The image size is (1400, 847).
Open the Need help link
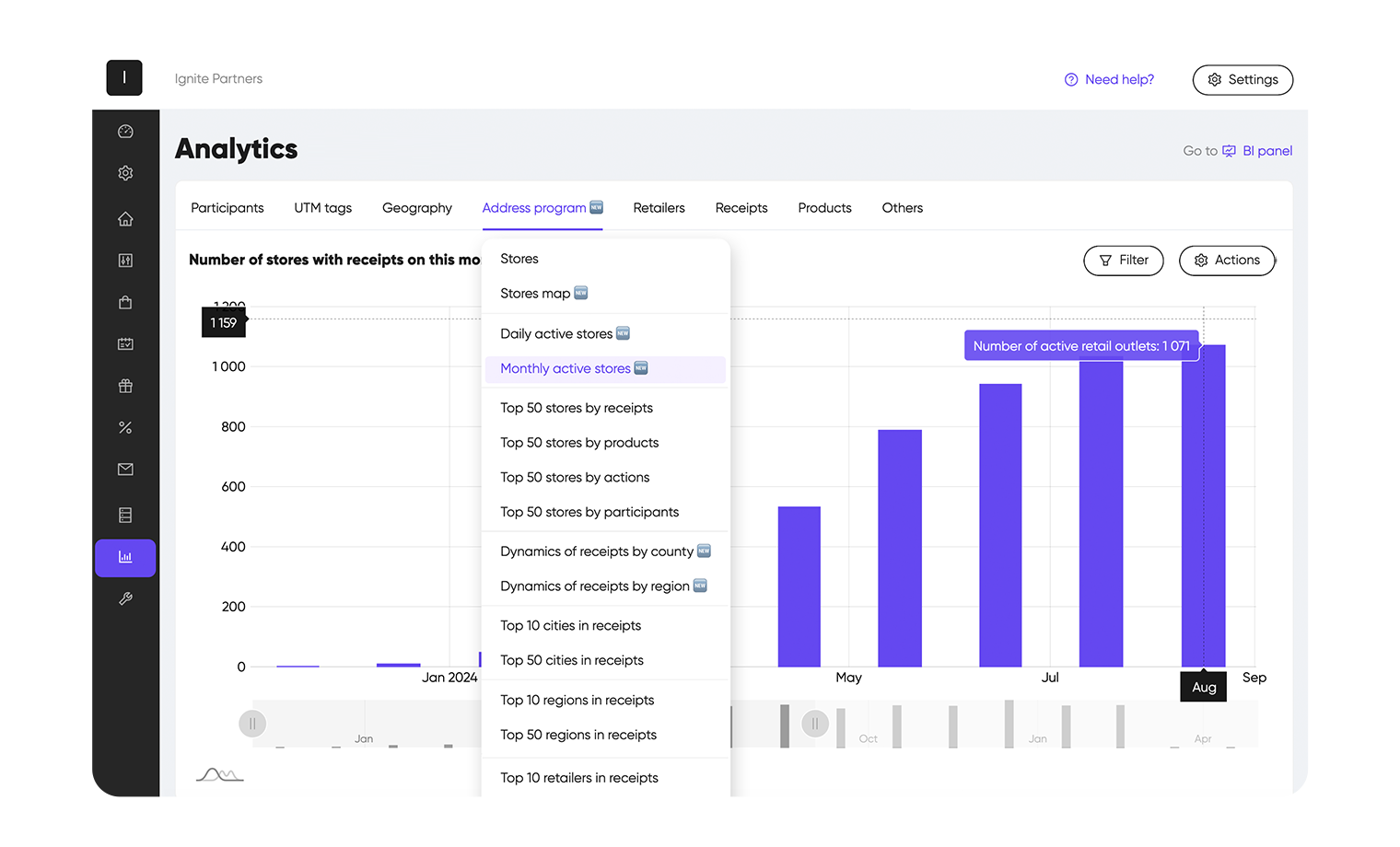(x=1109, y=79)
